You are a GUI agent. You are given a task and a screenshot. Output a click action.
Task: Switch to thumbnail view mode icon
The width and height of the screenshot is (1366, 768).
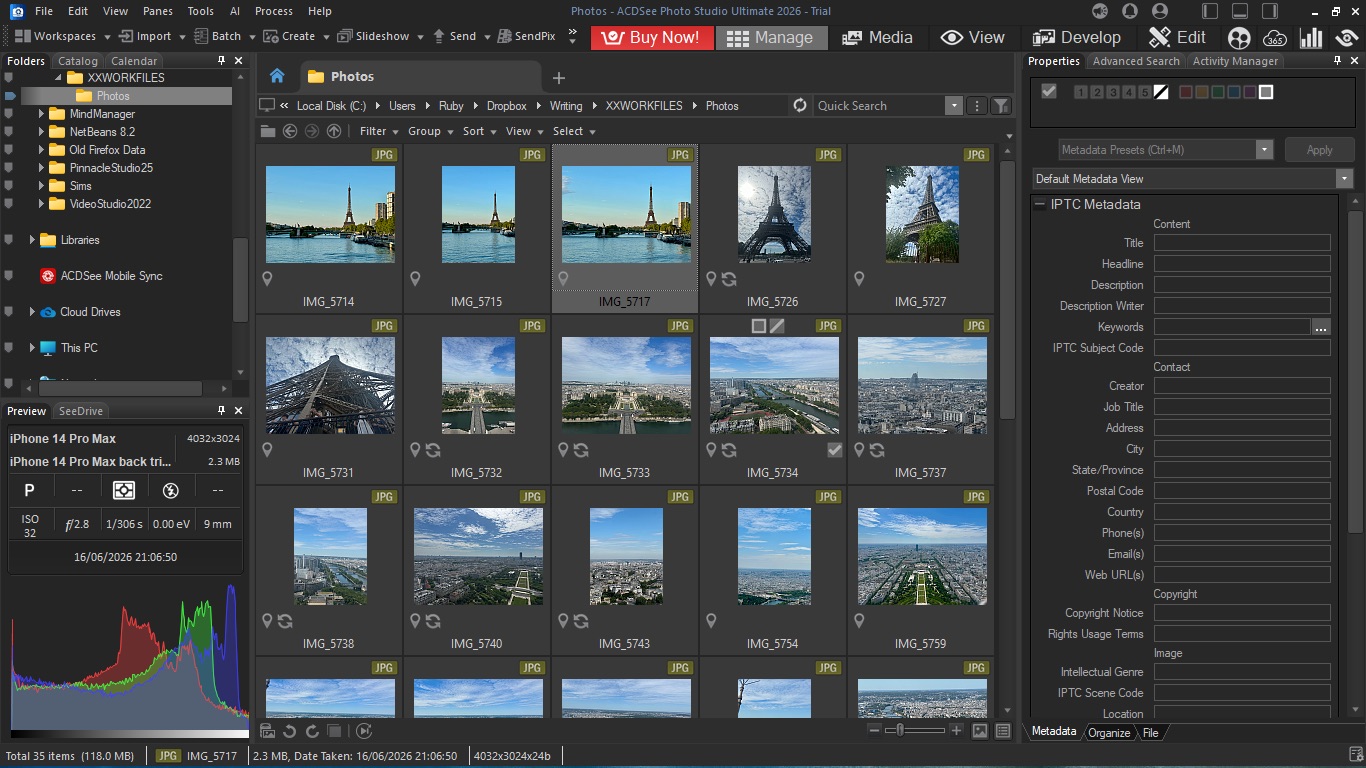tap(980, 731)
